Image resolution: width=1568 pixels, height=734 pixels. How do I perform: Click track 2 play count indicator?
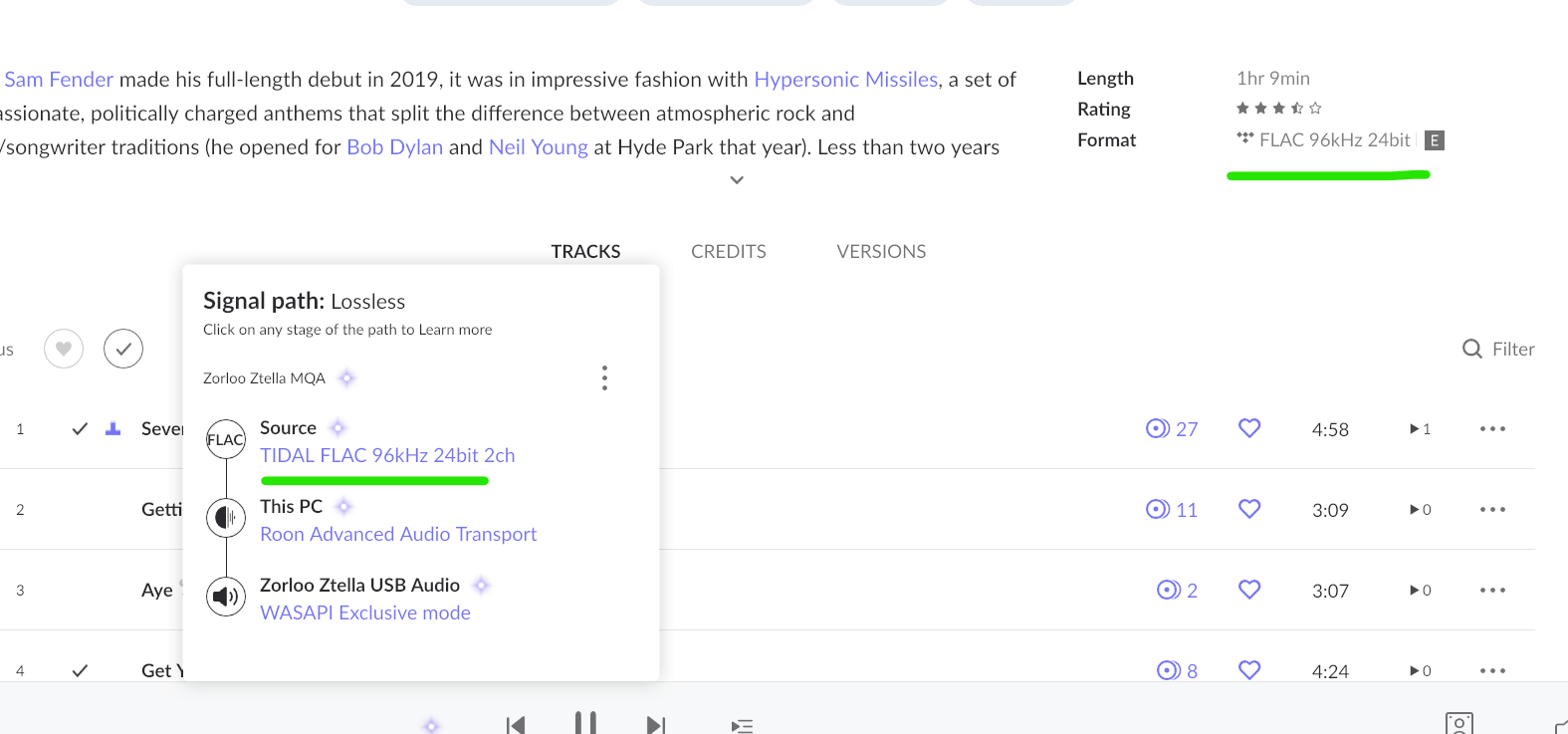tap(1420, 510)
